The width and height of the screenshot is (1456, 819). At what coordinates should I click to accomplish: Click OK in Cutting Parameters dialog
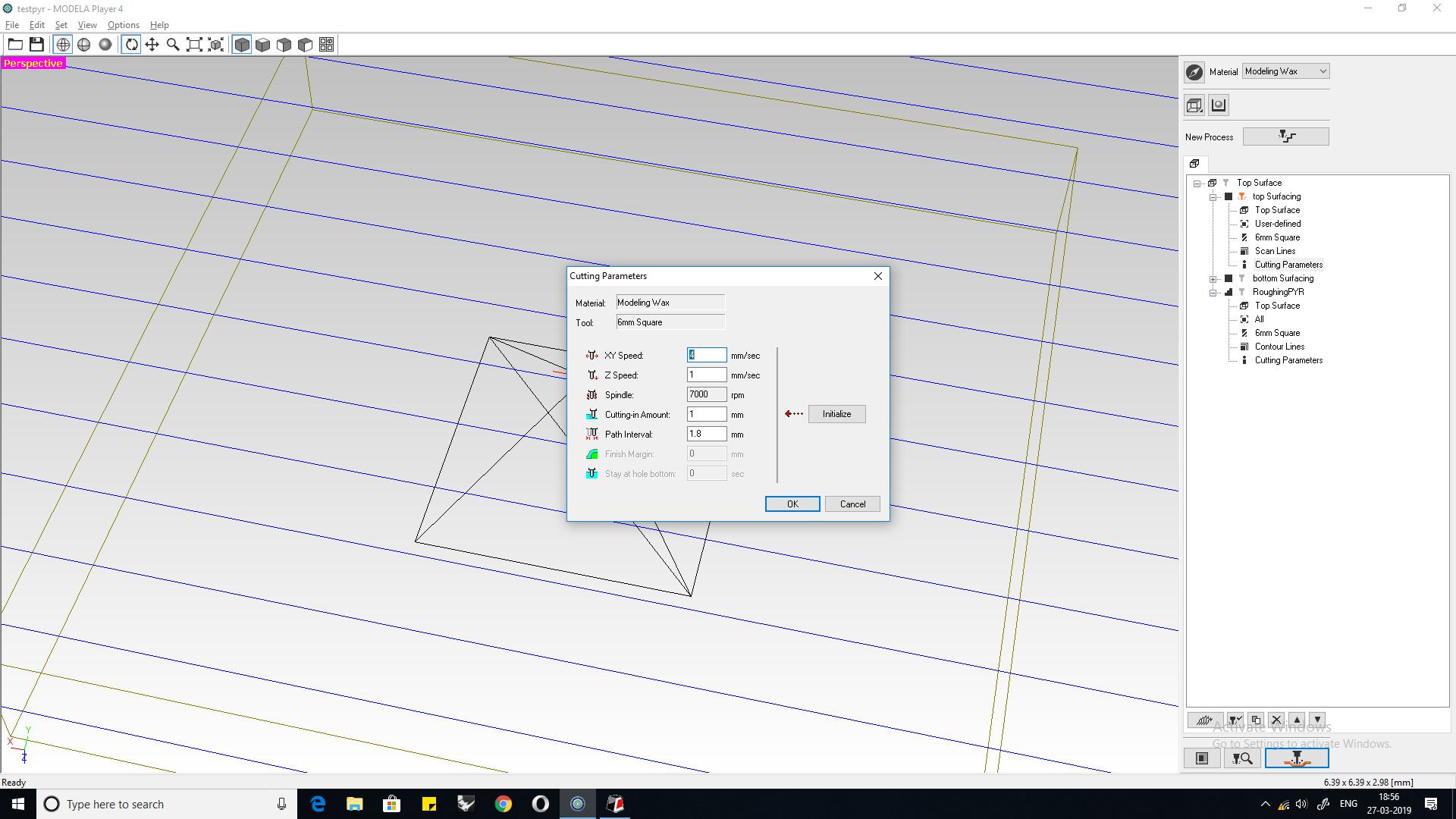pos(792,504)
